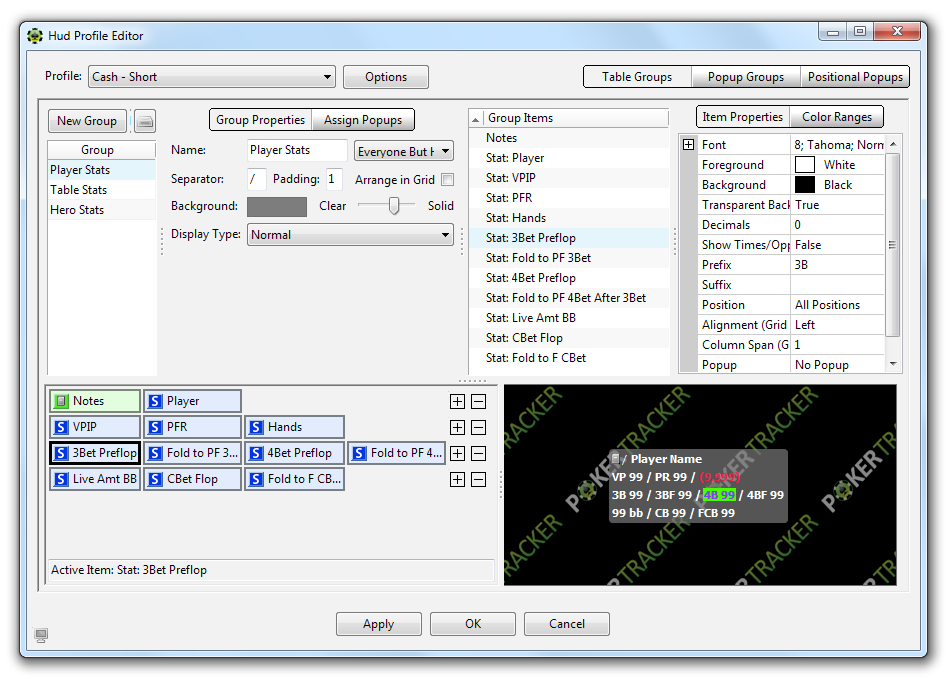Click the New Group button
946x679 pixels.
pyautogui.click(x=87, y=121)
